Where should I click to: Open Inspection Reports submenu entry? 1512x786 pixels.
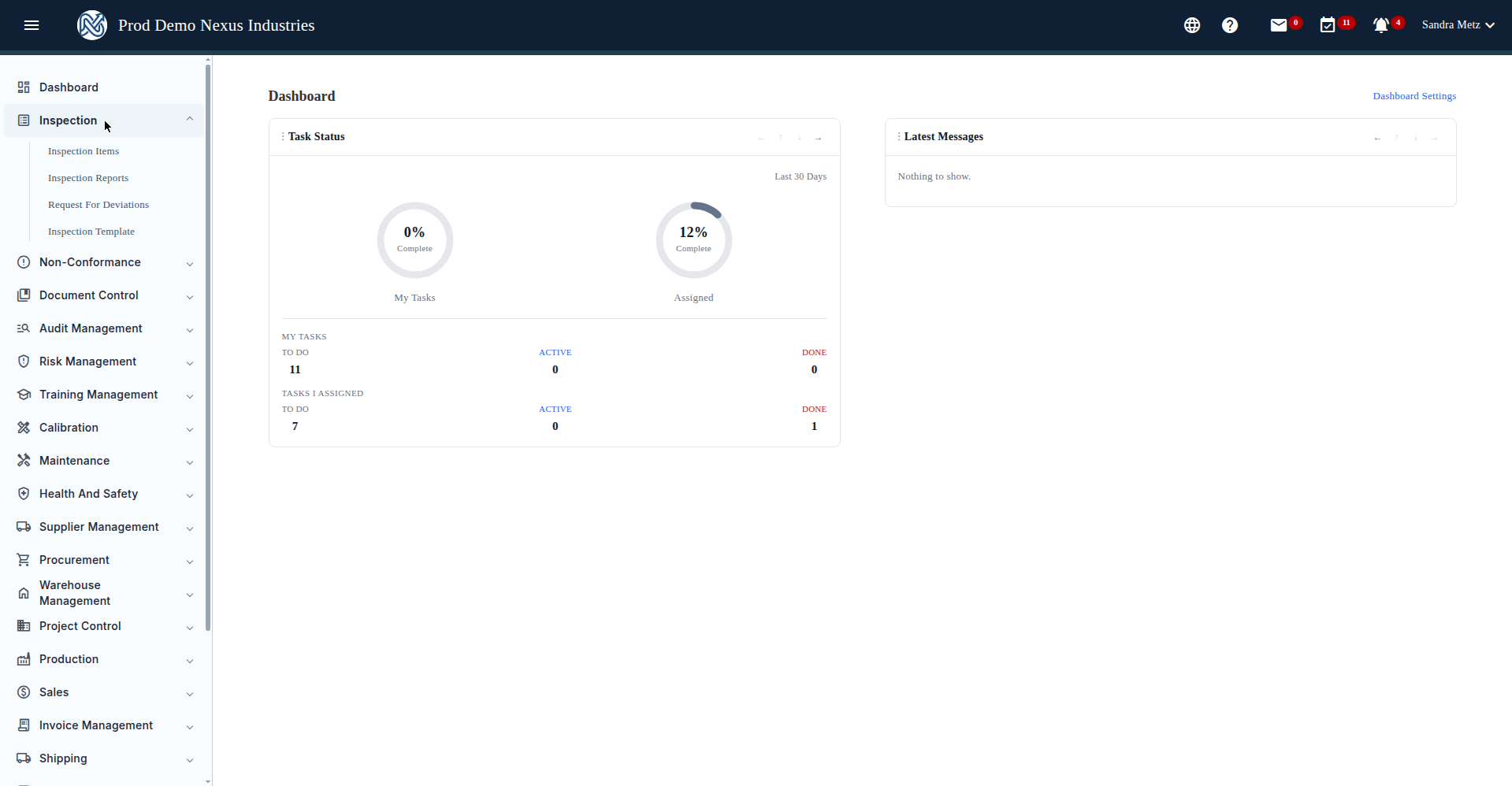pos(88,178)
